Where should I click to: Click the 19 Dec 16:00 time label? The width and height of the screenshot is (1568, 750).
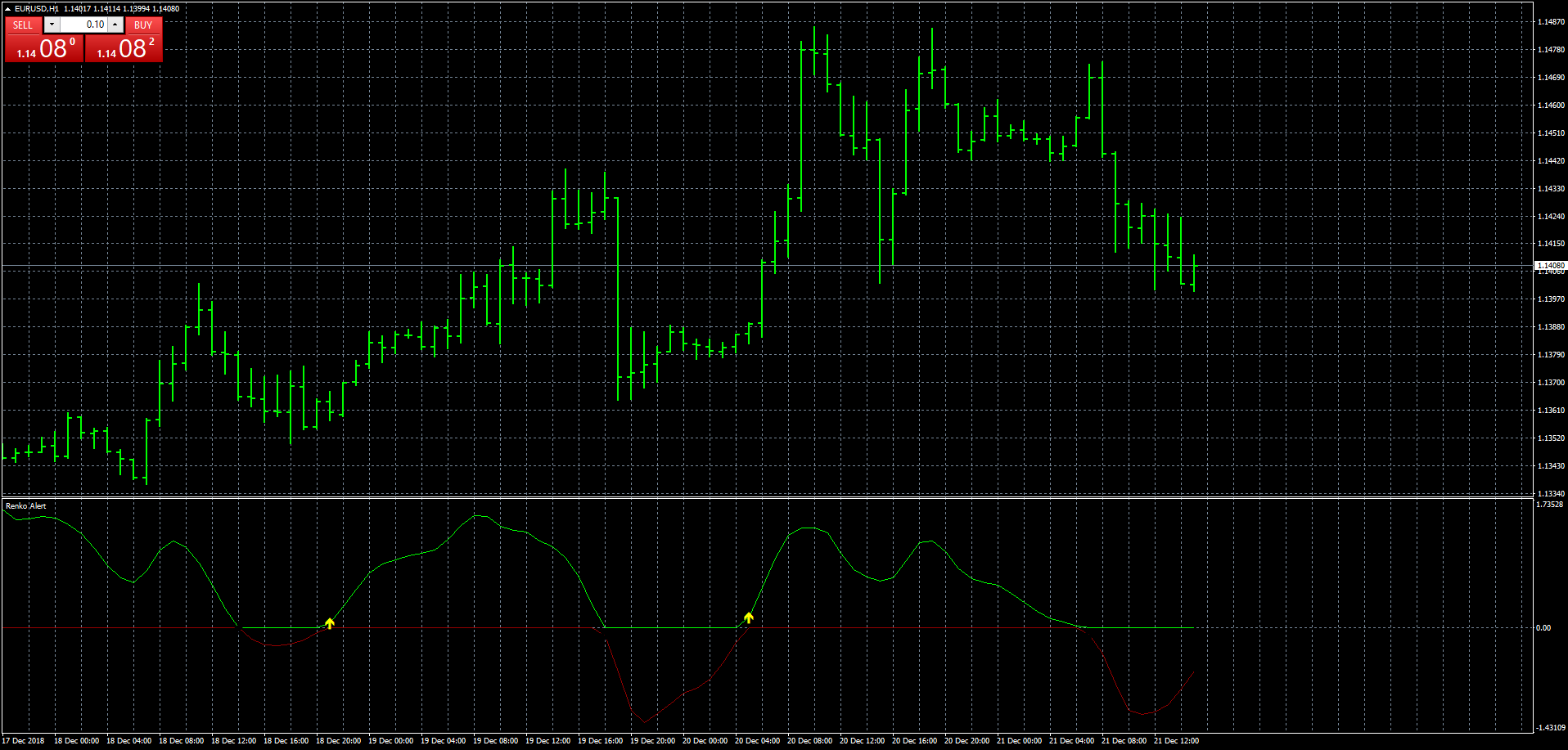pos(600,741)
